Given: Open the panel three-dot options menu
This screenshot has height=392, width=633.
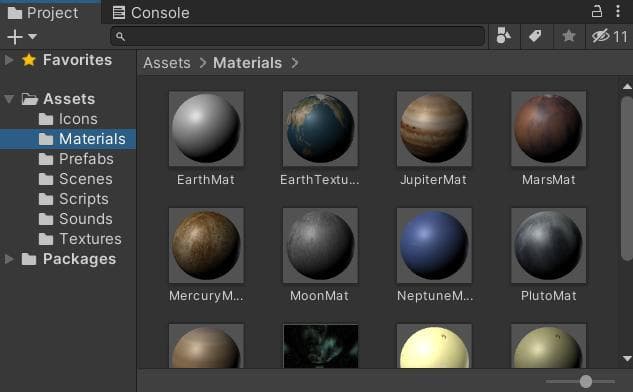Looking at the screenshot, I should [618, 11].
